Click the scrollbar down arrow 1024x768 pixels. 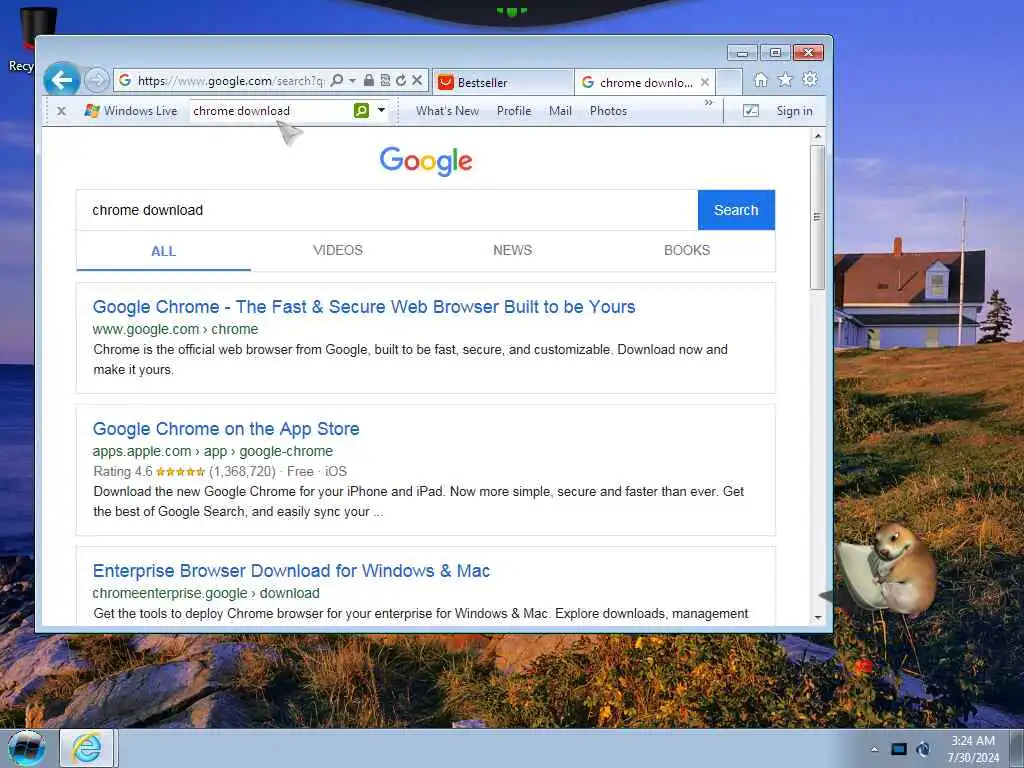pos(818,617)
